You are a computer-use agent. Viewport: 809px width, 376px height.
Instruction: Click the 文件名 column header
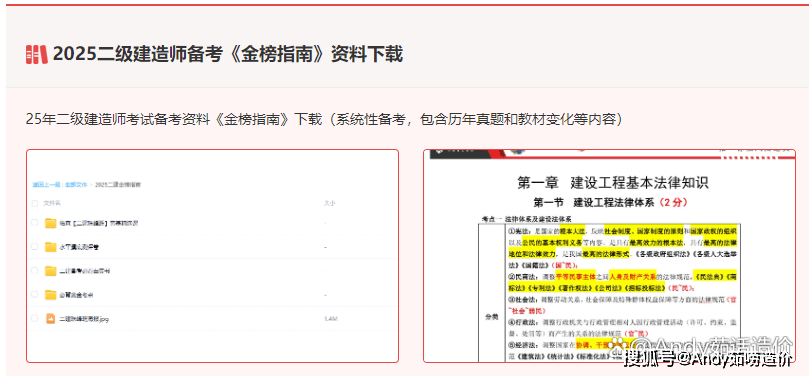point(52,204)
